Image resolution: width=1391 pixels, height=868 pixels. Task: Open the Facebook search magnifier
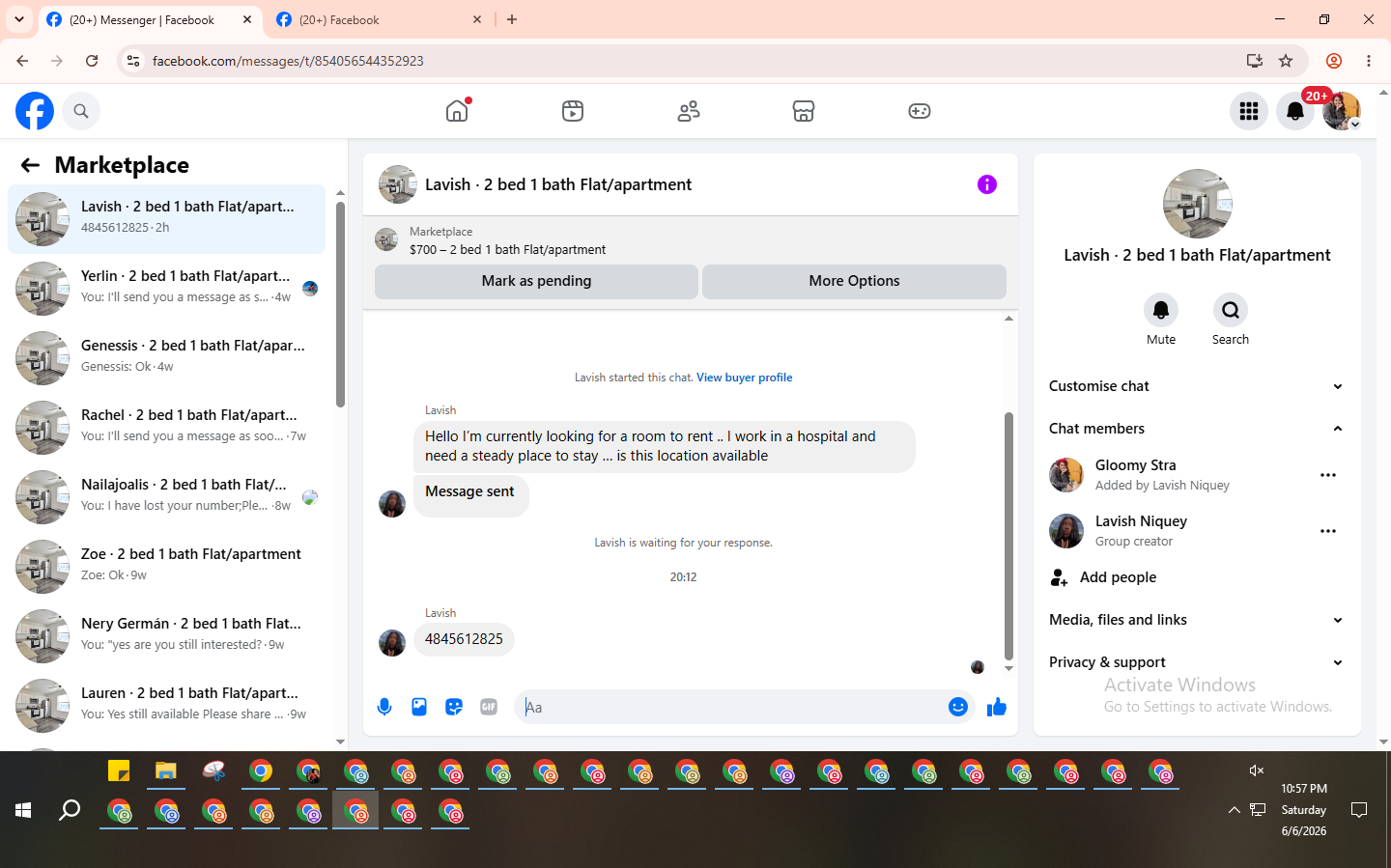pyautogui.click(x=81, y=111)
